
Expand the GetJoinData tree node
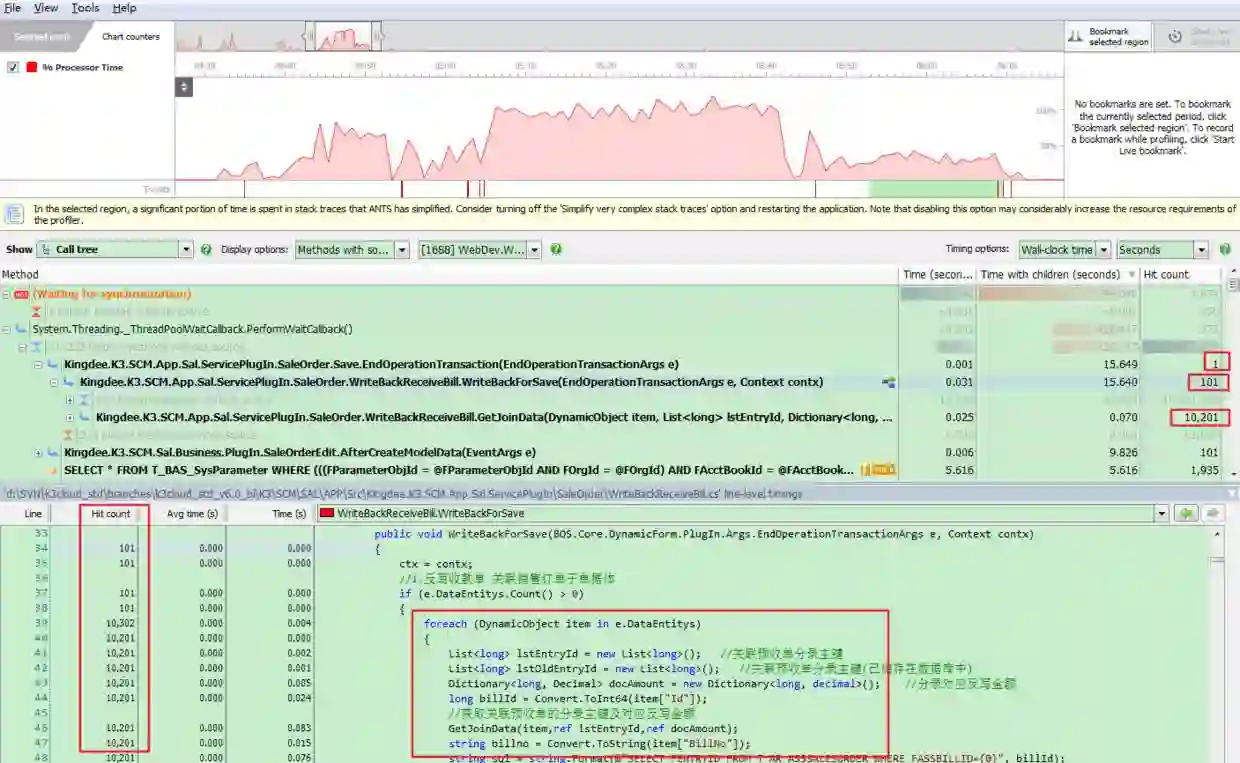(70, 417)
